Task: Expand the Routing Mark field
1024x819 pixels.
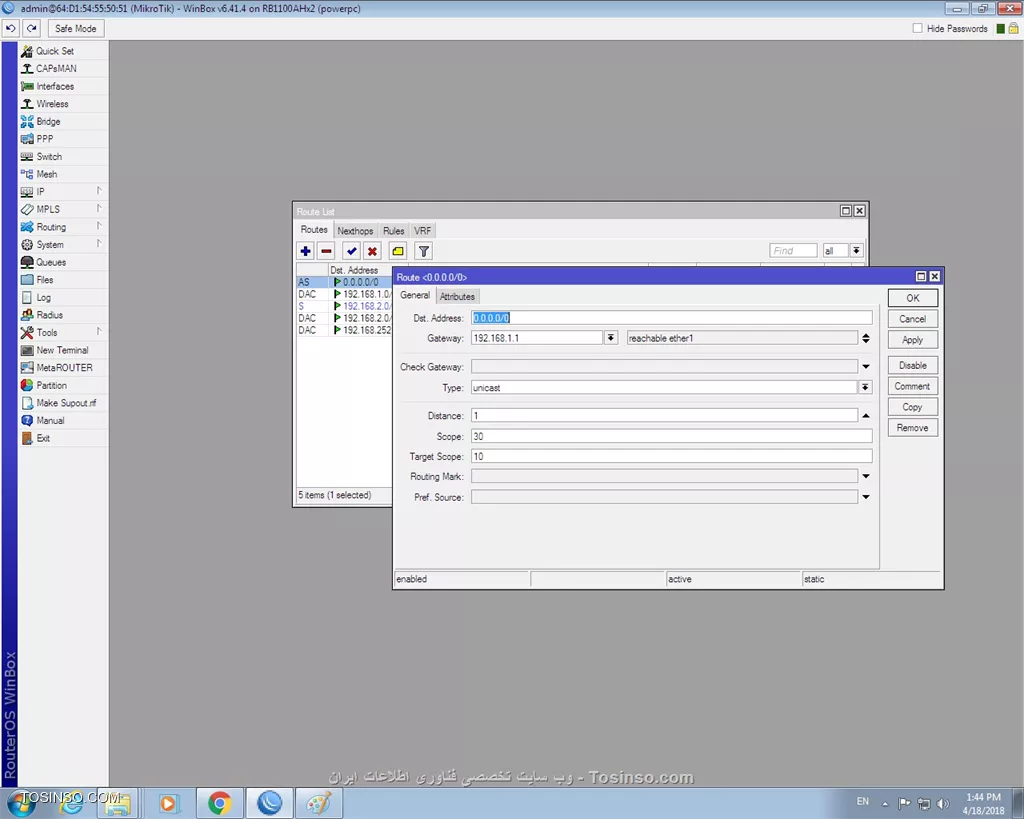Action: coord(866,477)
